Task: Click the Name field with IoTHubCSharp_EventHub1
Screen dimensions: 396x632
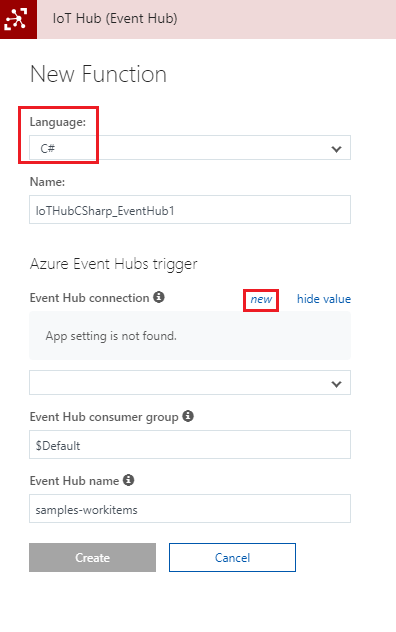Action: pyautogui.click(x=190, y=210)
